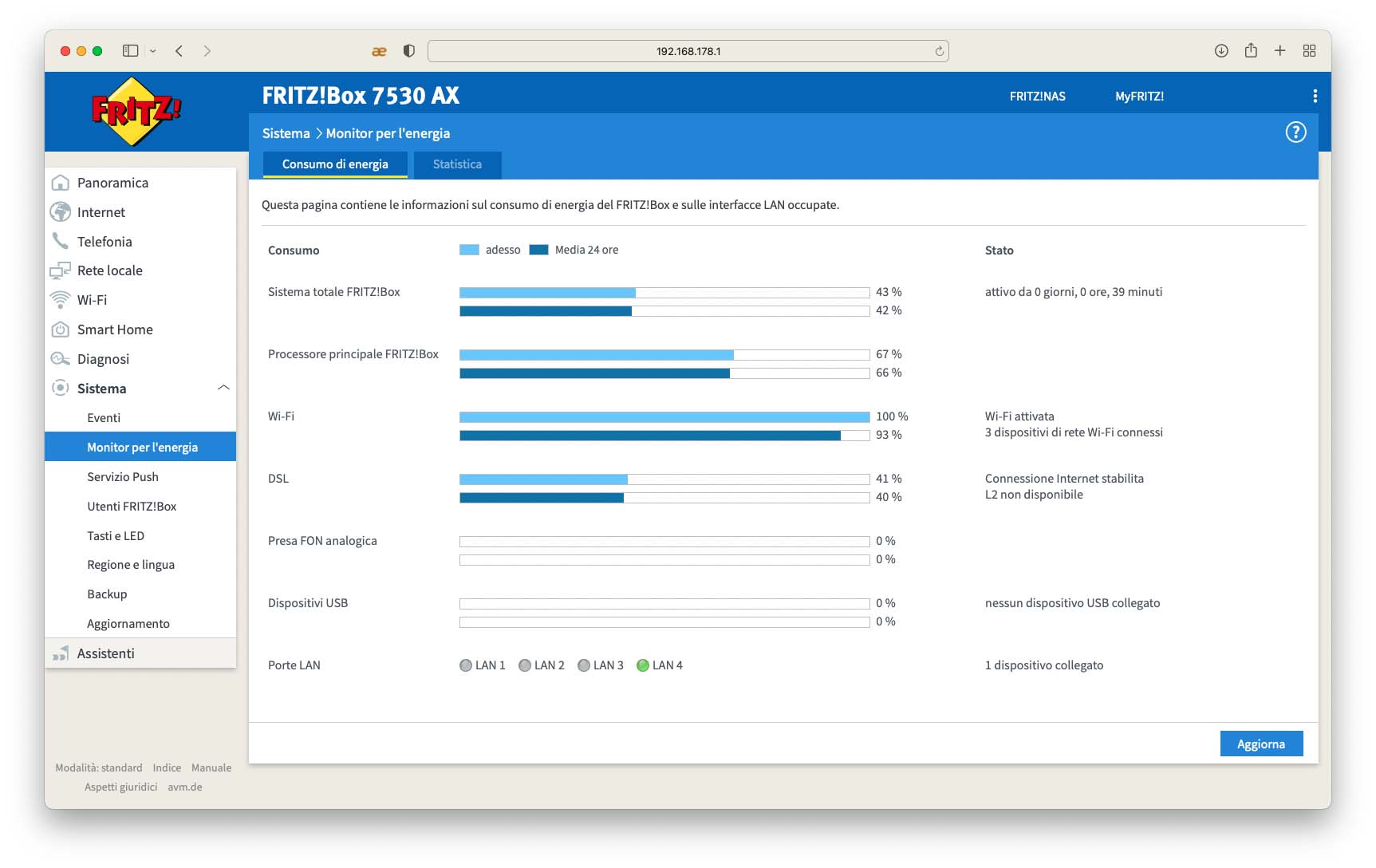Reload the page with the refresh icon
The width and height of the screenshot is (1376, 868).
pos(939,51)
